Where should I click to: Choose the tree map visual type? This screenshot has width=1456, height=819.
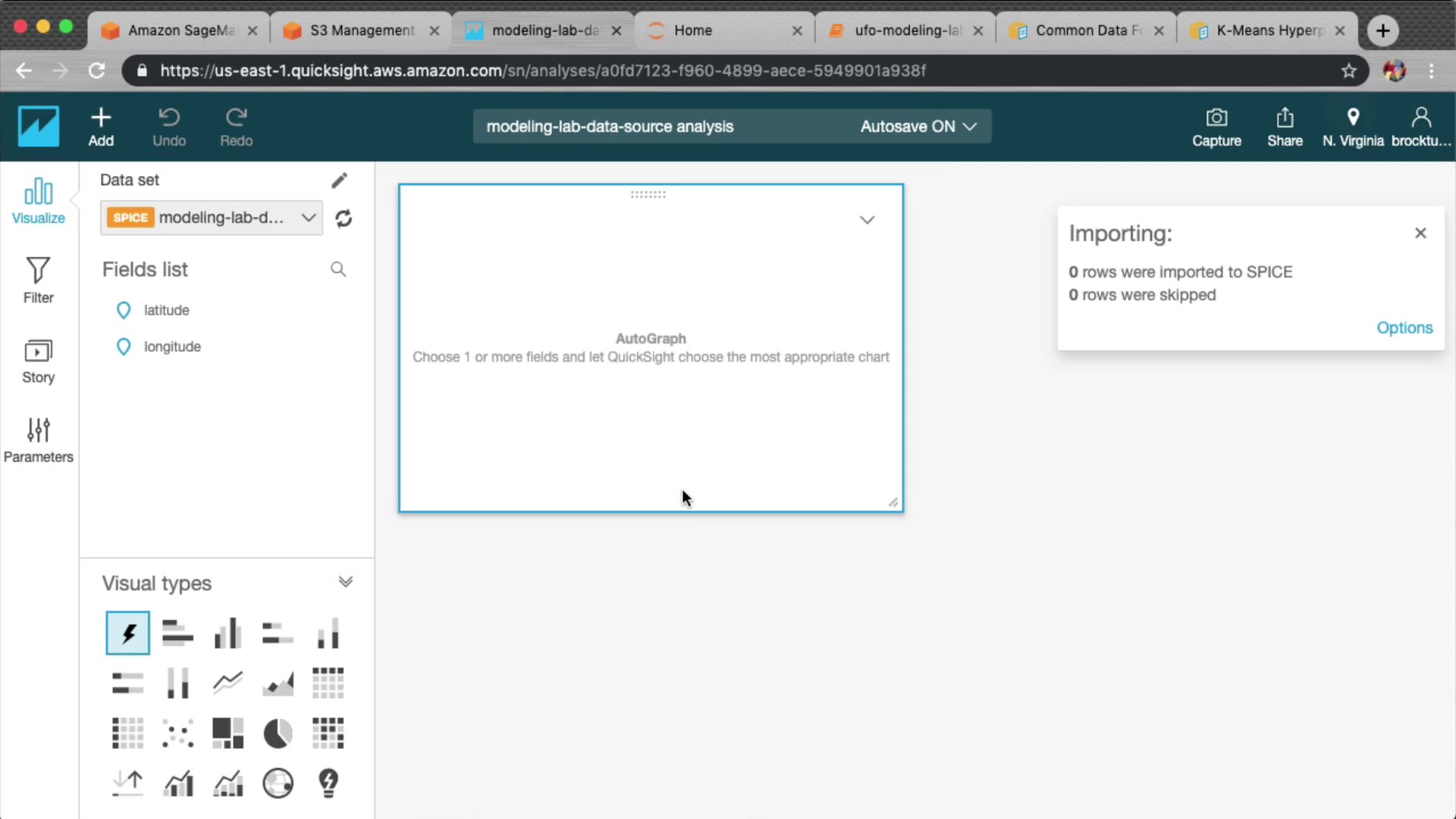pyautogui.click(x=227, y=733)
